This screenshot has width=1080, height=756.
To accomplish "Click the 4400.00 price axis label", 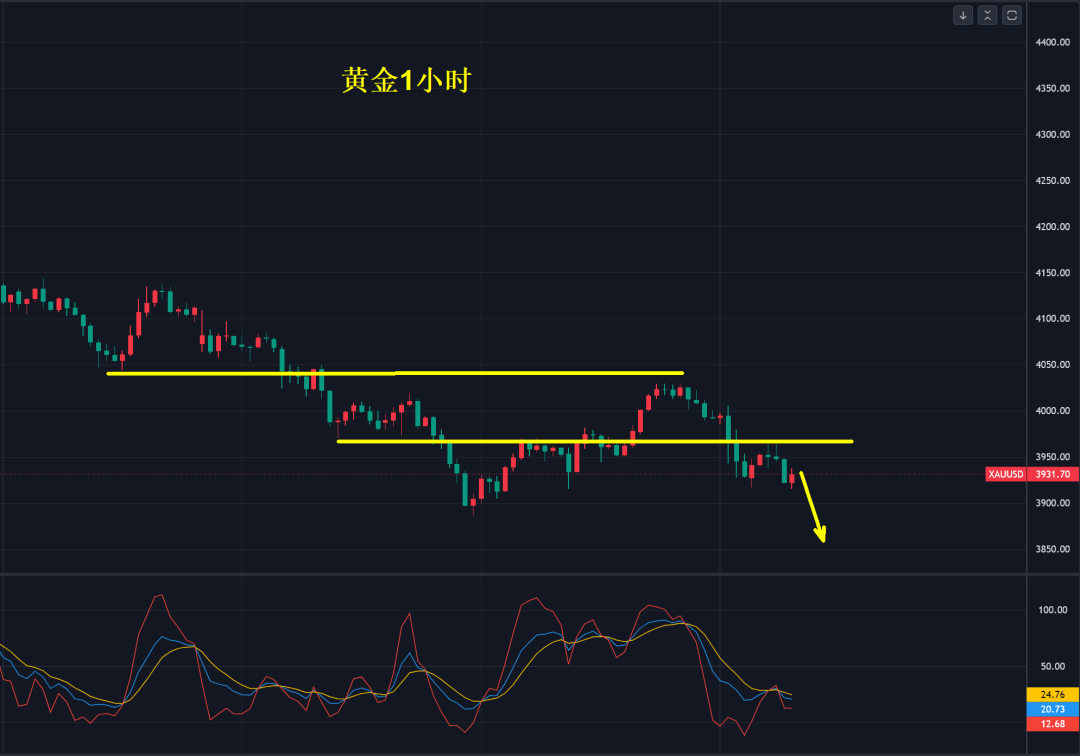I will pyautogui.click(x=1053, y=43).
